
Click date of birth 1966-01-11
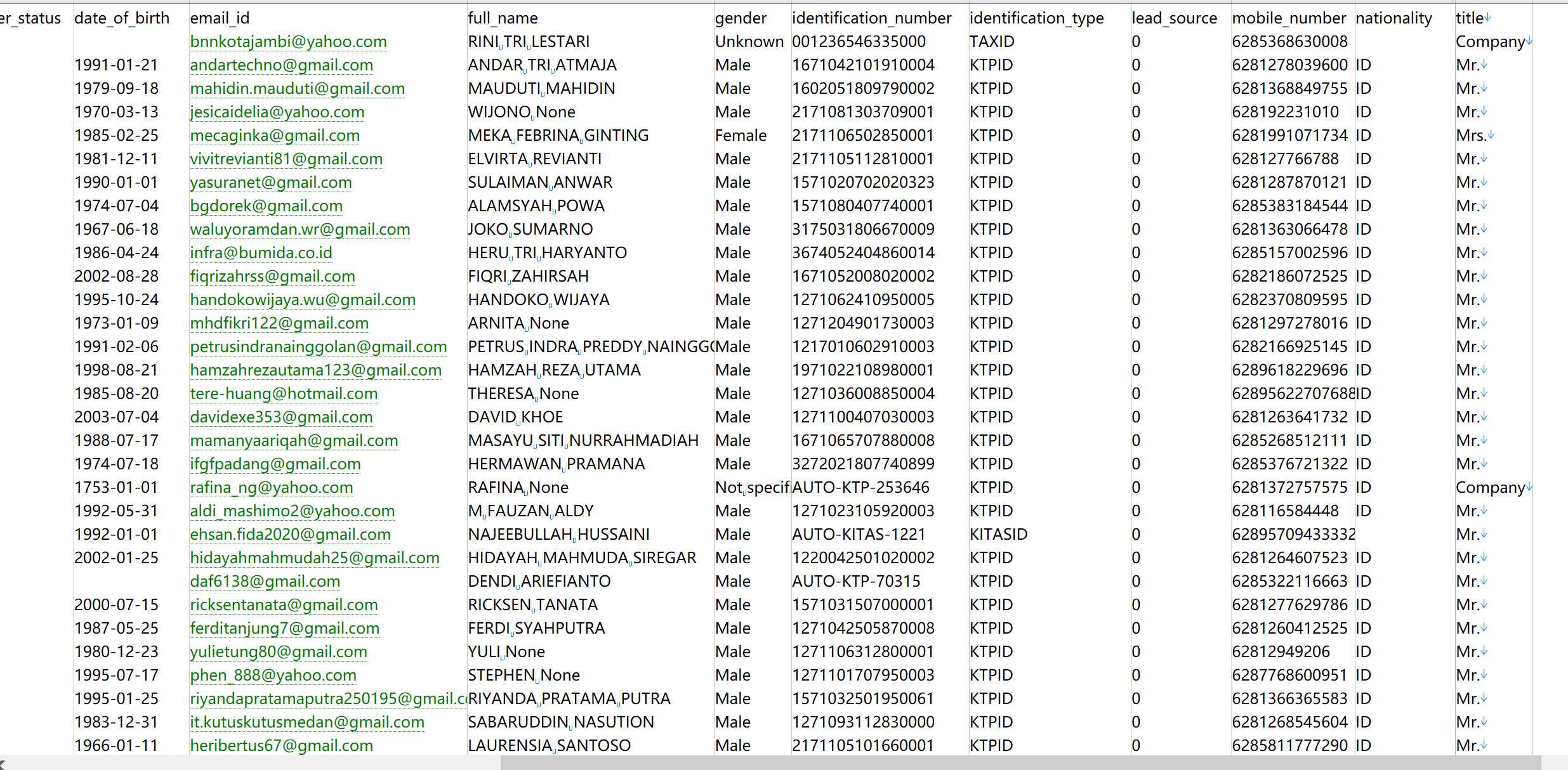117,746
